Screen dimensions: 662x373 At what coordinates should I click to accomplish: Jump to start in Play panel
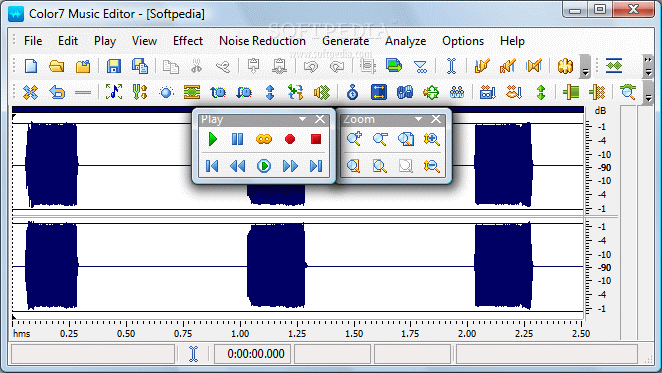(x=212, y=166)
